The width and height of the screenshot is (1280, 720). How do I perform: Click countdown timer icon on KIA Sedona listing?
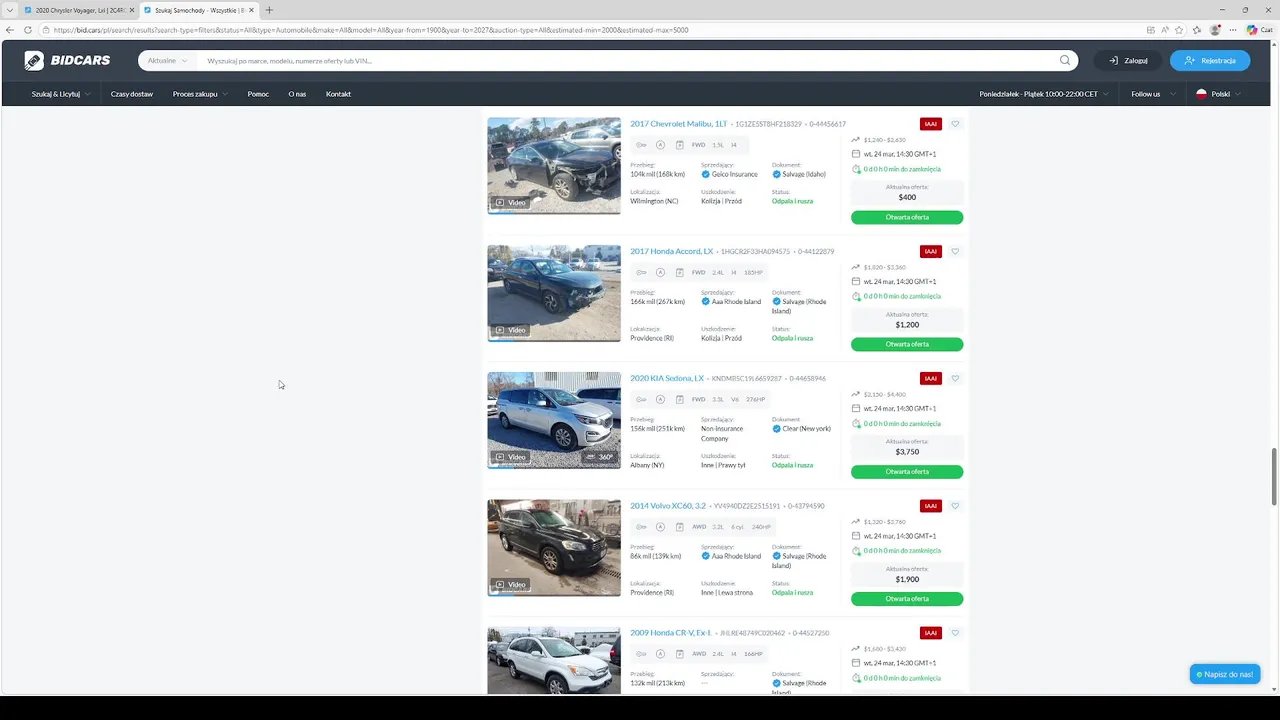856,423
